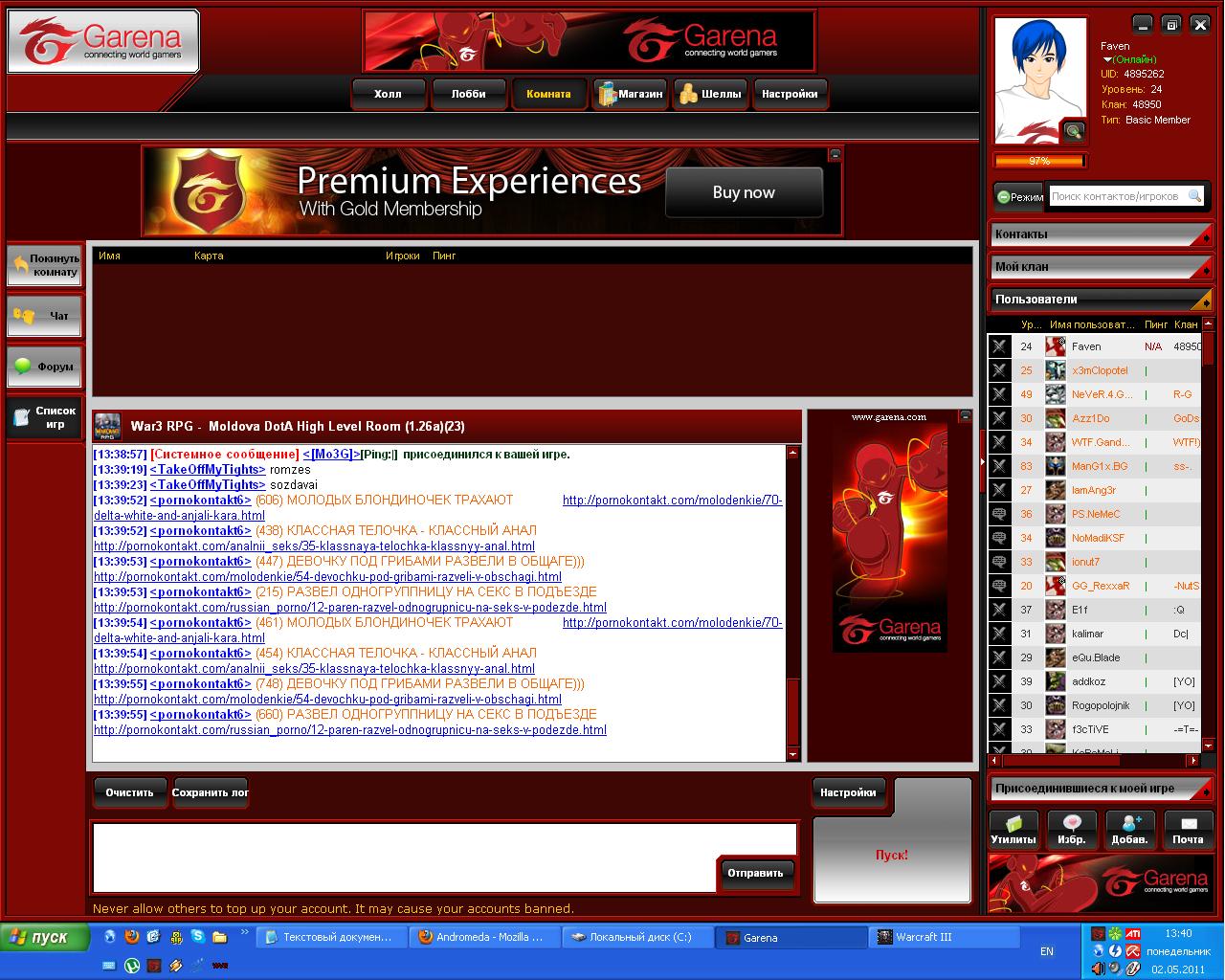This screenshot has height=980, width=1225.
Task: Select user Rogopolojnik in the list
Action: point(1095,705)
